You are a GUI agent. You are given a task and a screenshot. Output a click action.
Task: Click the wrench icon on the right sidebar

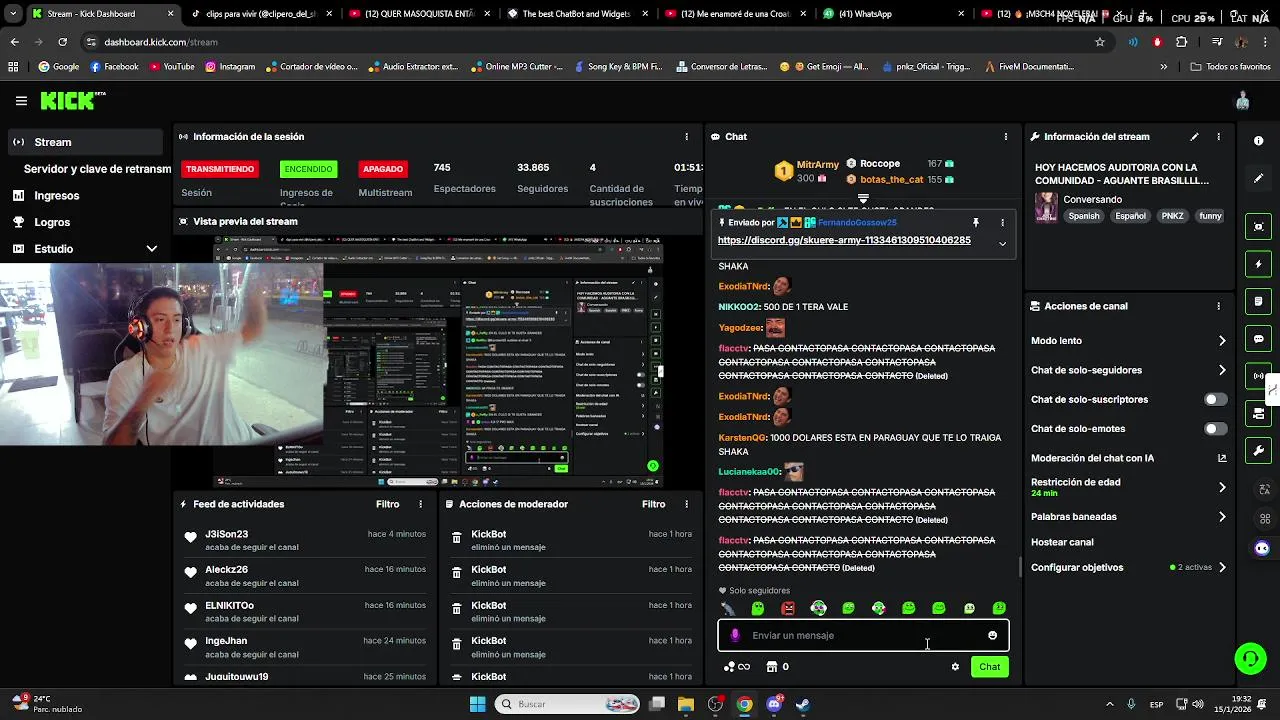click(x=1258, y=451)
